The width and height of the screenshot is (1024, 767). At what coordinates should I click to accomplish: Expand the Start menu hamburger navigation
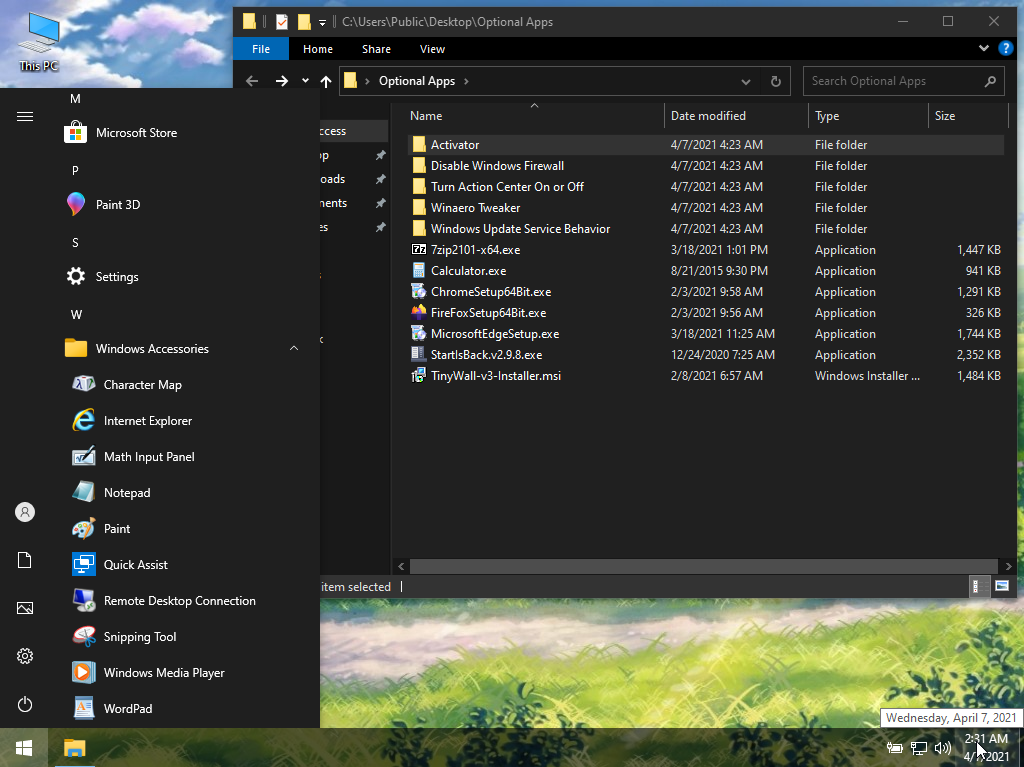pos(25,116)
